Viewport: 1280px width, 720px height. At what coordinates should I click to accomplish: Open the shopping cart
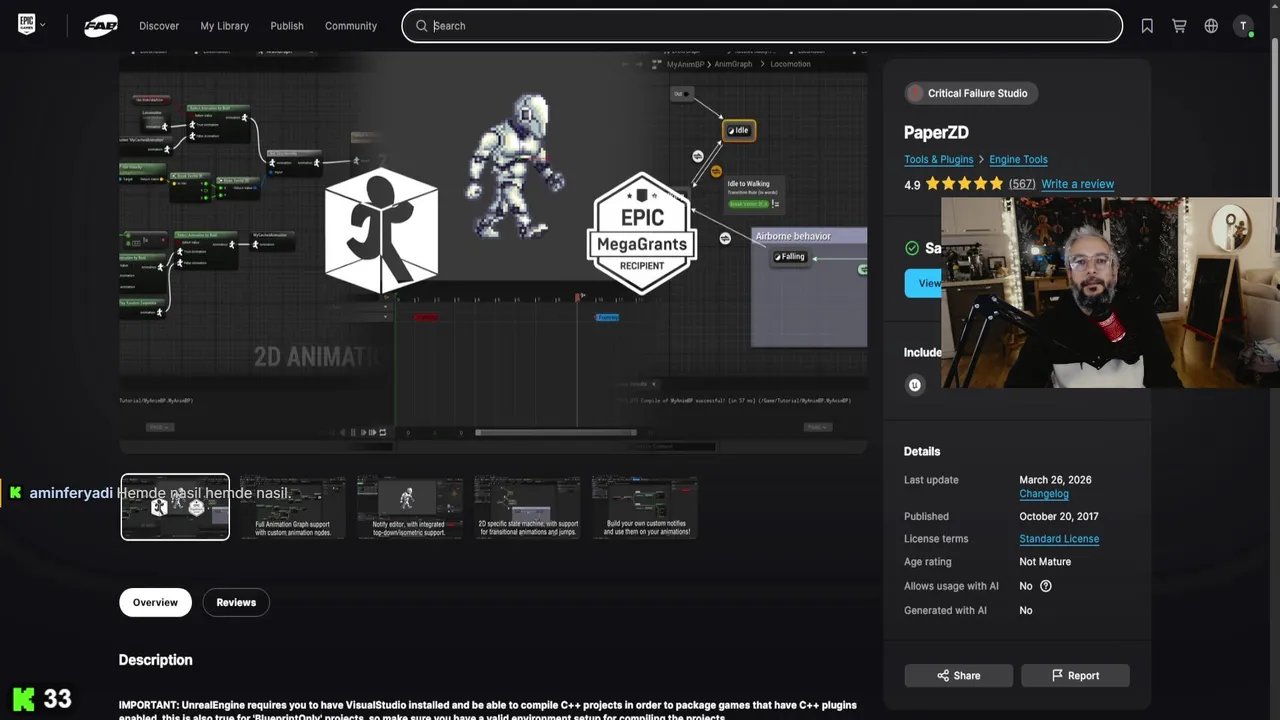[1179, 26]
